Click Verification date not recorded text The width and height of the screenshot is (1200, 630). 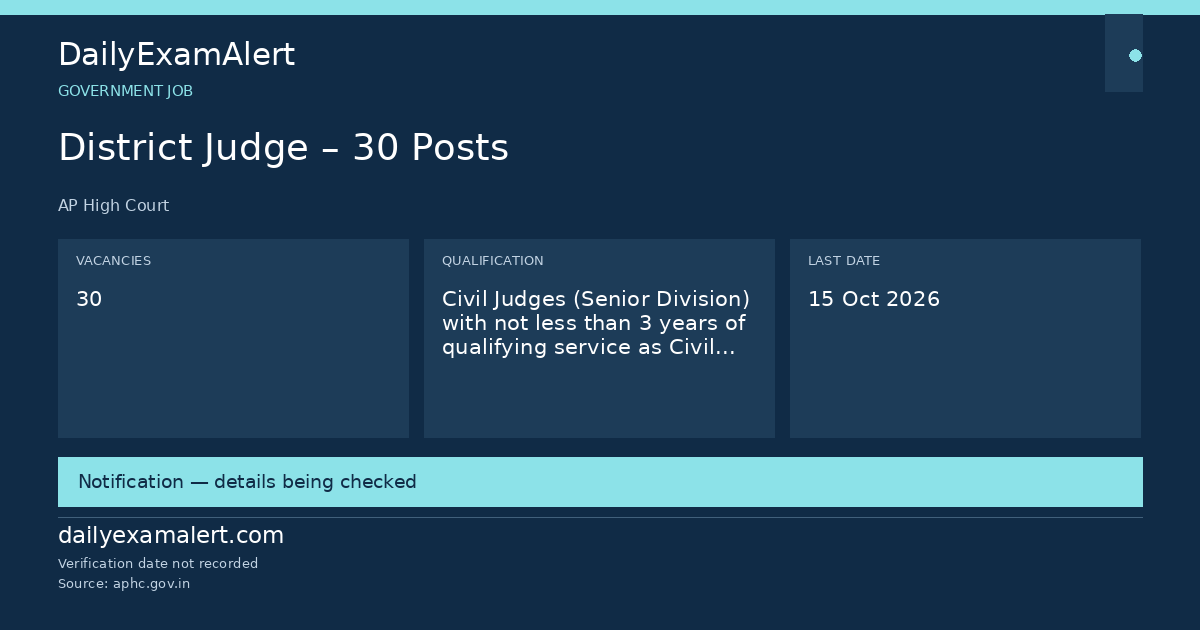tap(158, 564)
